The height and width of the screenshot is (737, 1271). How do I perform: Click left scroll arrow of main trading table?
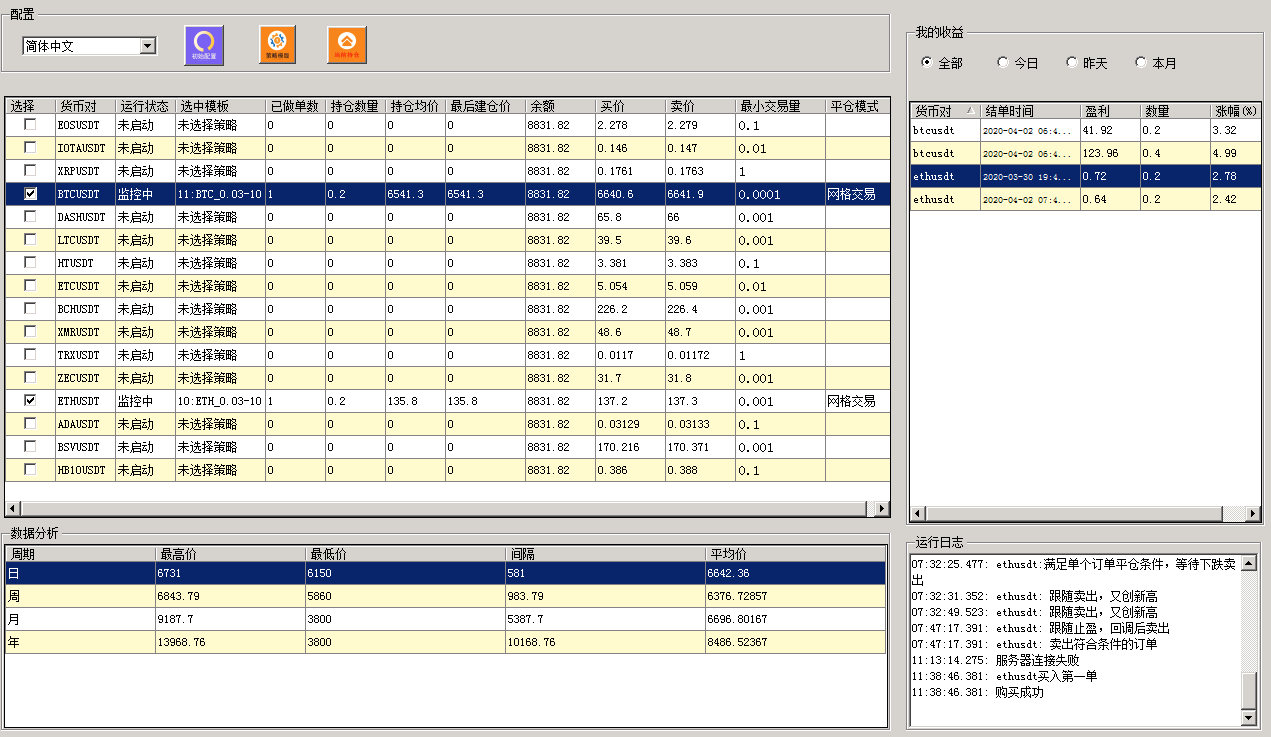coord(12,509)
